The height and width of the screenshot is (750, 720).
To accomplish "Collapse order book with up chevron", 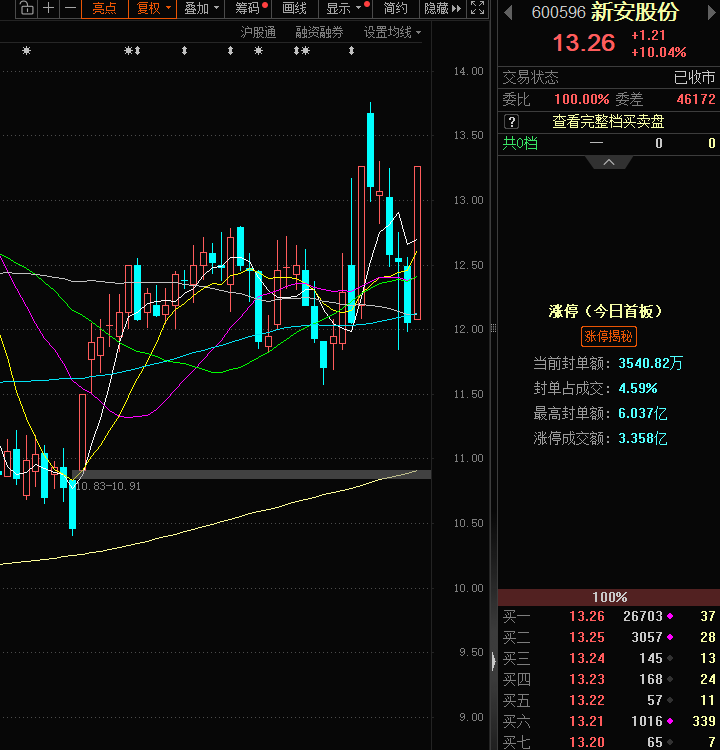I will click(x=609, y=163).
